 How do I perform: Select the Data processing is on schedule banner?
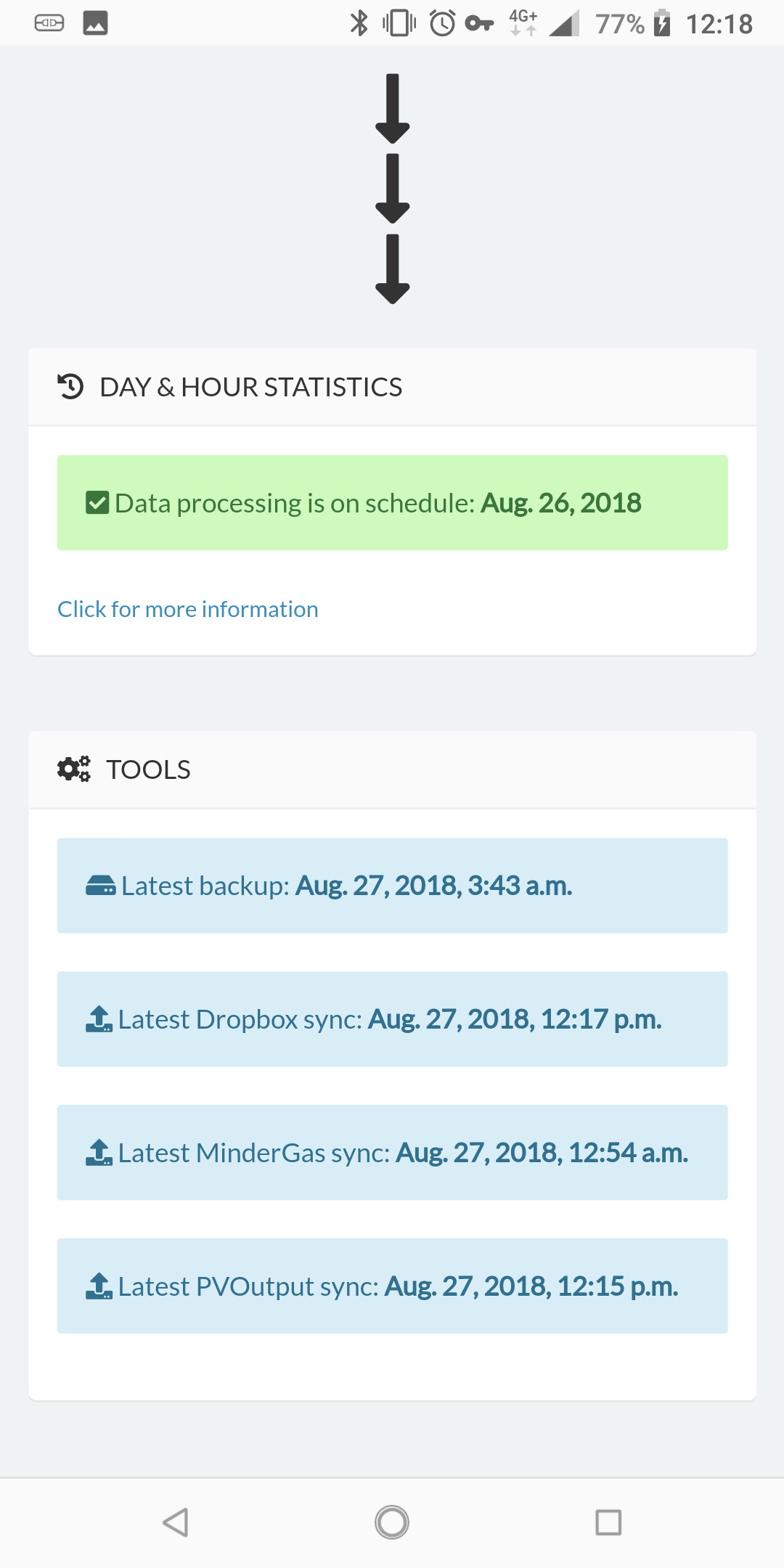(392, 502)
